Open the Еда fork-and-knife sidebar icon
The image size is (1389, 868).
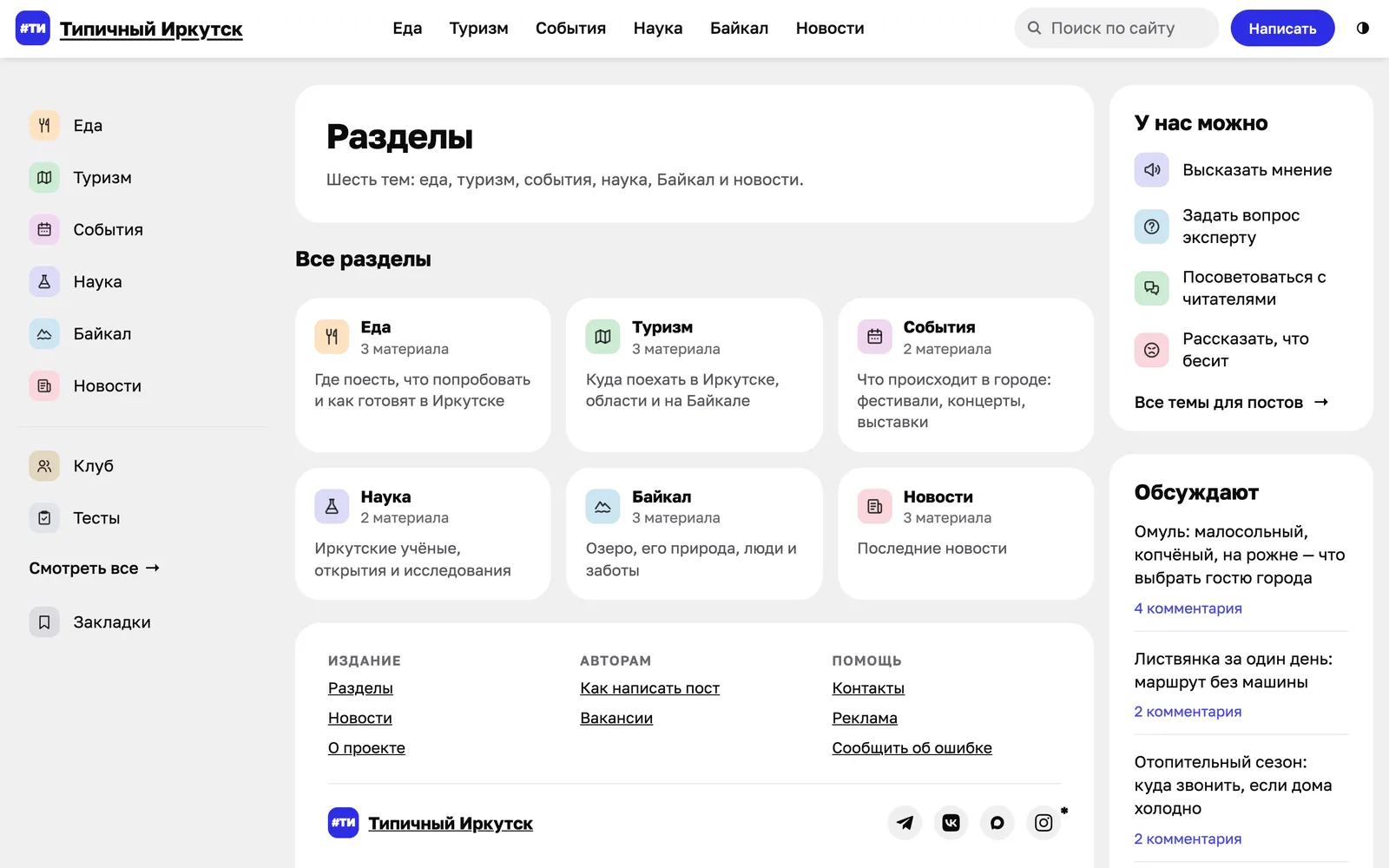(x=44, y=125)
